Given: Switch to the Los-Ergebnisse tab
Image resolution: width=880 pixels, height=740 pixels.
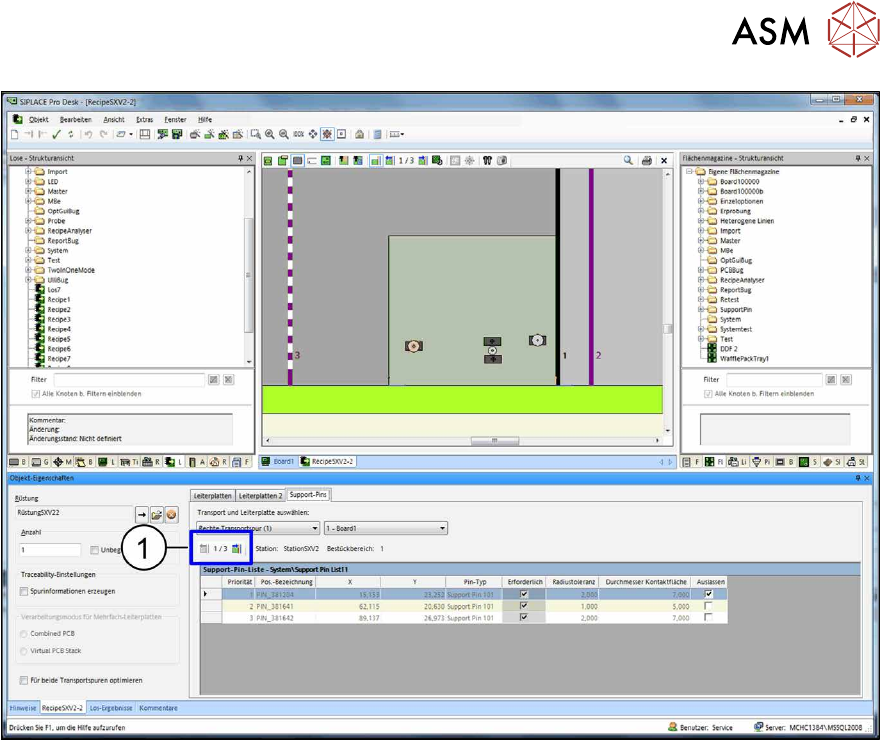Looking at the screenshot, I should (x=111, y=708).
